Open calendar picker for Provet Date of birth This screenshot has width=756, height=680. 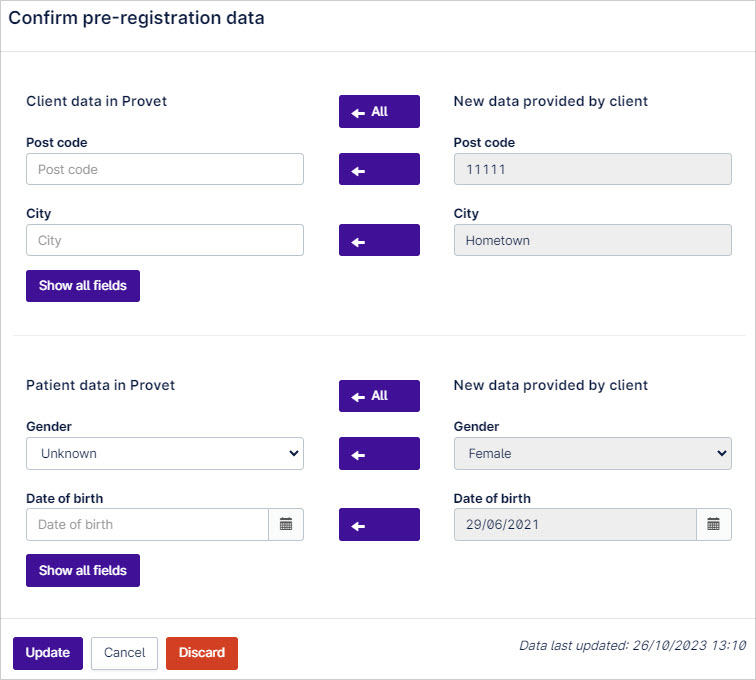[286, 524]
